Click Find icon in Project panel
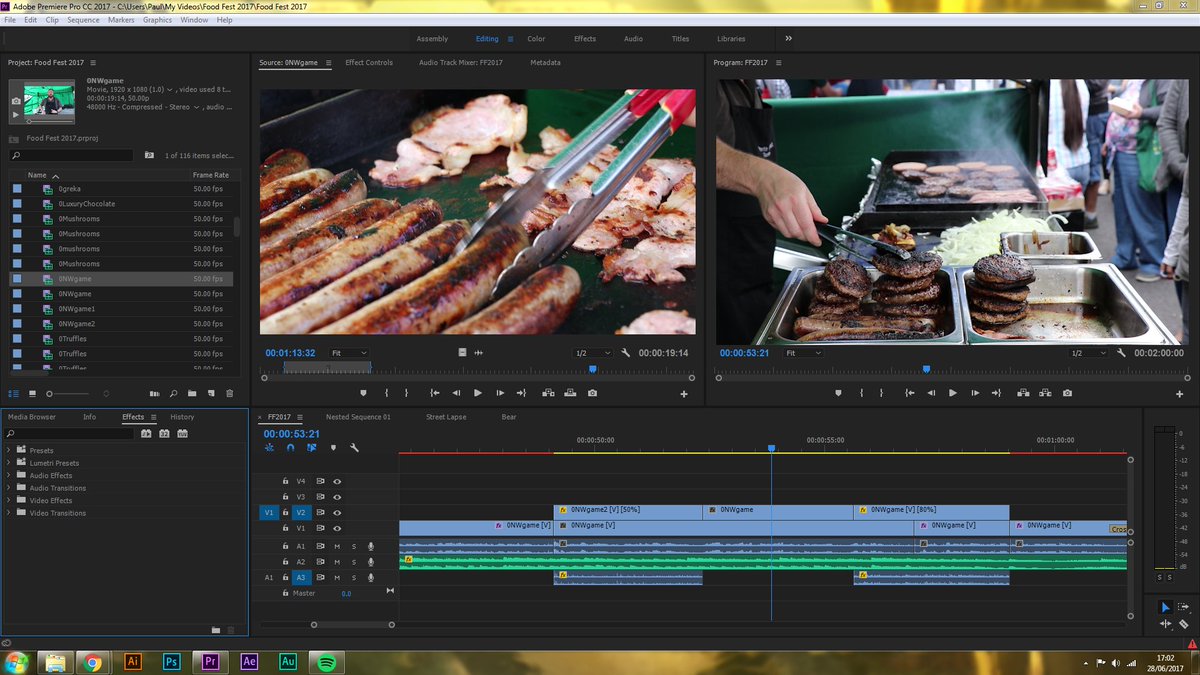Viewport: 1200px width, 675px height. pos(173,393)
